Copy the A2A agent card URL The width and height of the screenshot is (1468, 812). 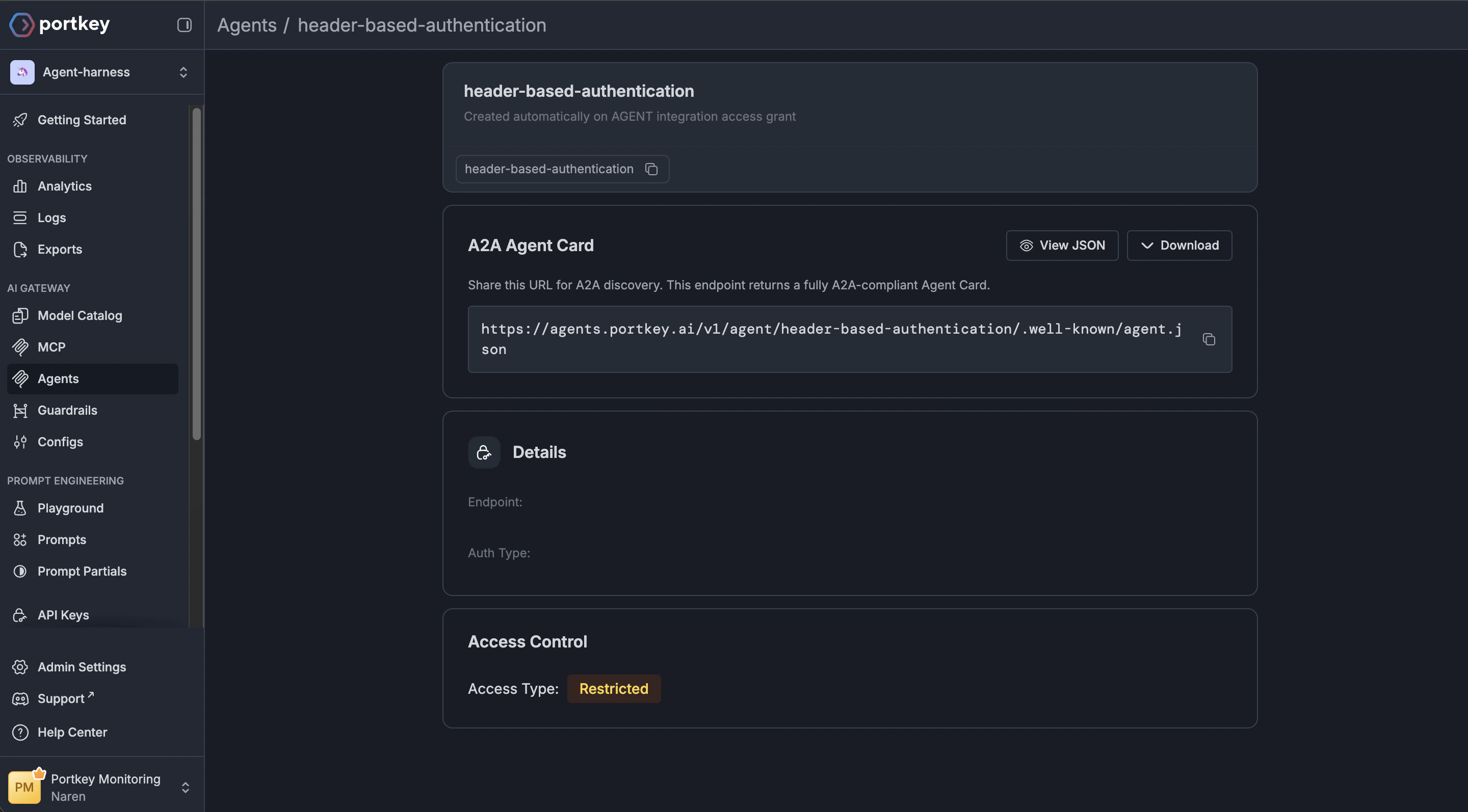pos(1209,339)
